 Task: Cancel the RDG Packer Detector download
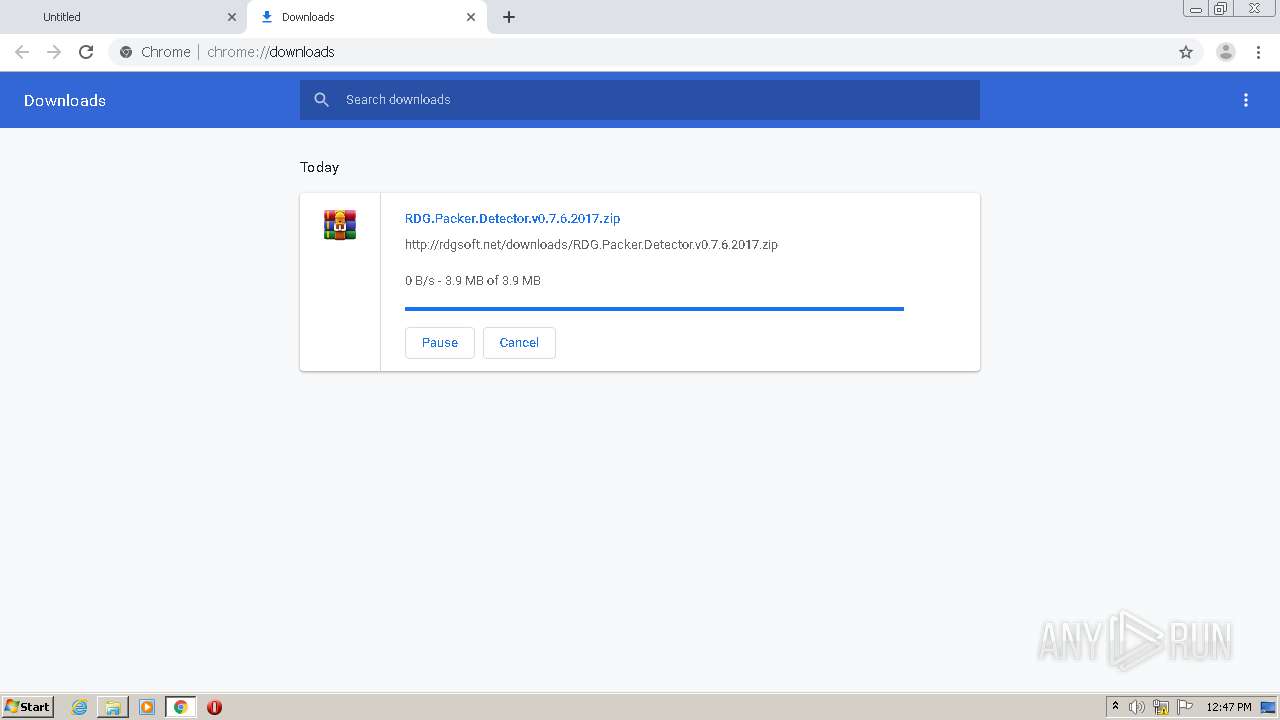pyautogui.click(x=519, y=342)
